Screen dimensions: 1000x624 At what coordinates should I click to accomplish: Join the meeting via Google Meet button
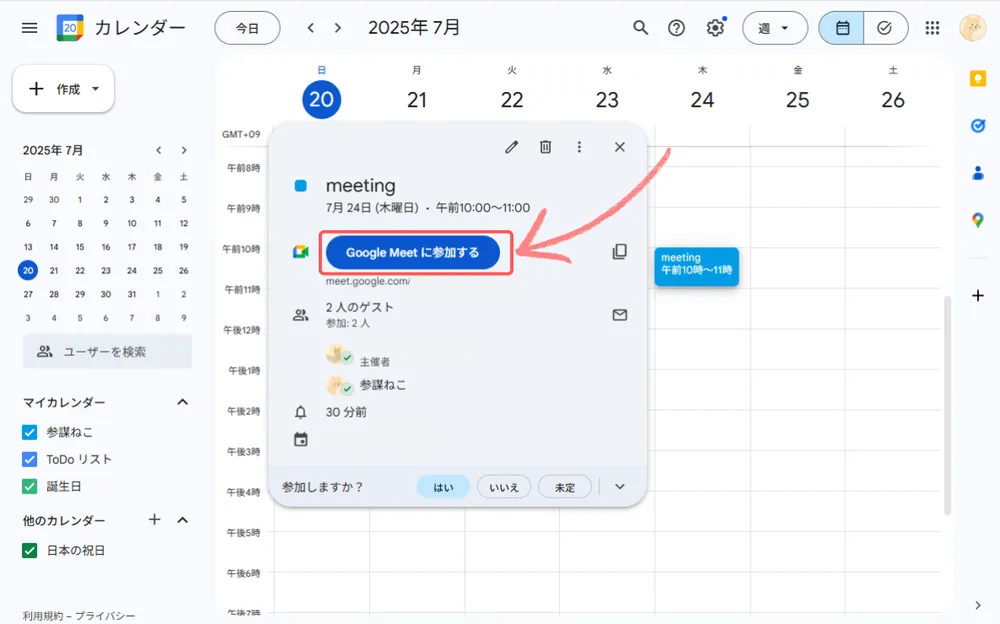pos(413,253)
